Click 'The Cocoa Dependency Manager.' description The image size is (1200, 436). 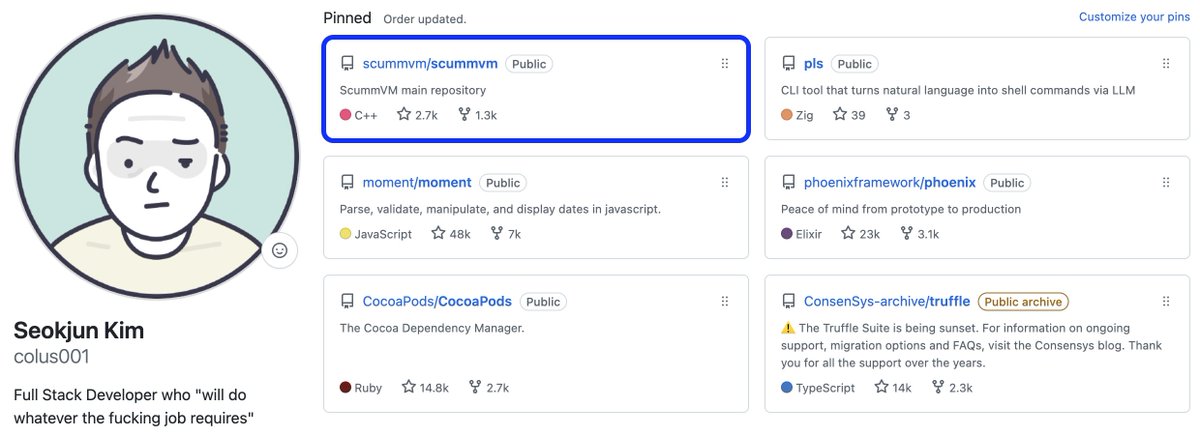coord(432,327)
